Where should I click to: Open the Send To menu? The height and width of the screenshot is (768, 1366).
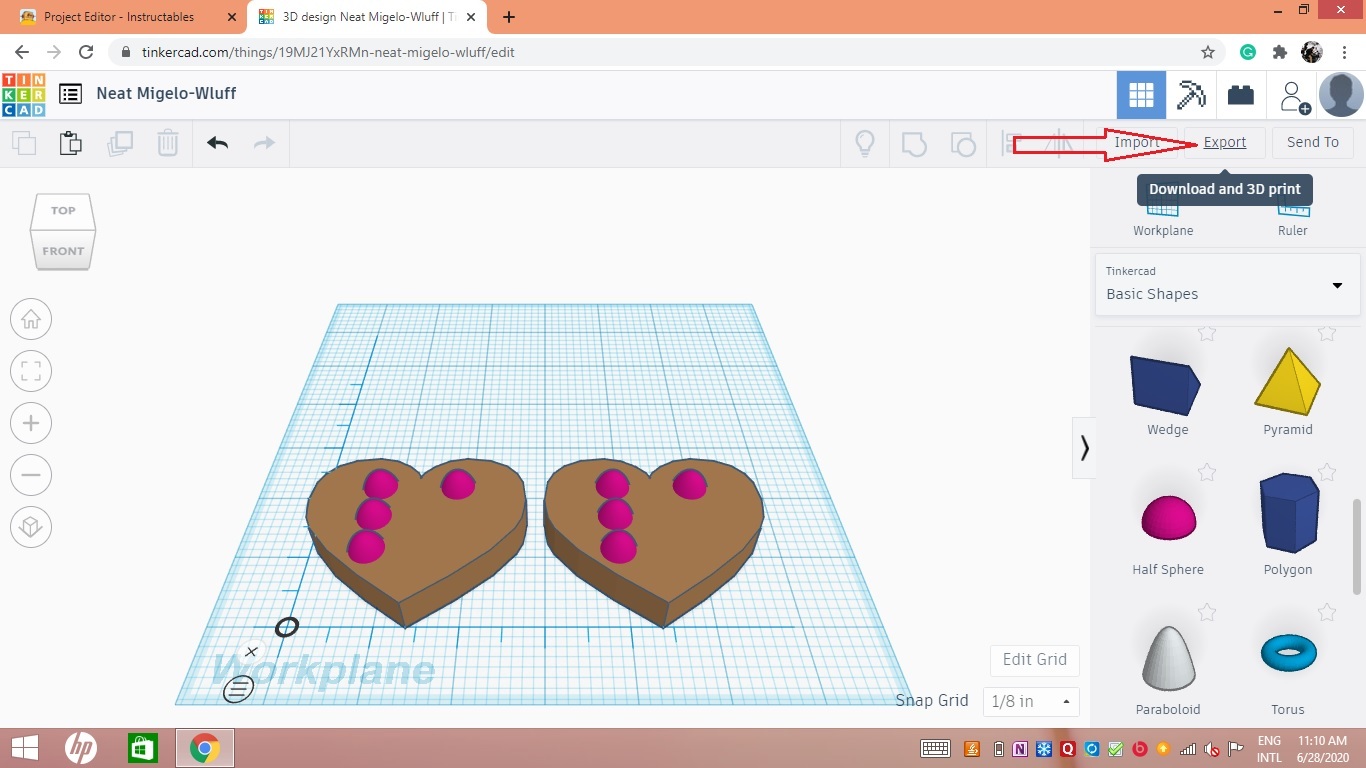click(x=1313, y=142)
